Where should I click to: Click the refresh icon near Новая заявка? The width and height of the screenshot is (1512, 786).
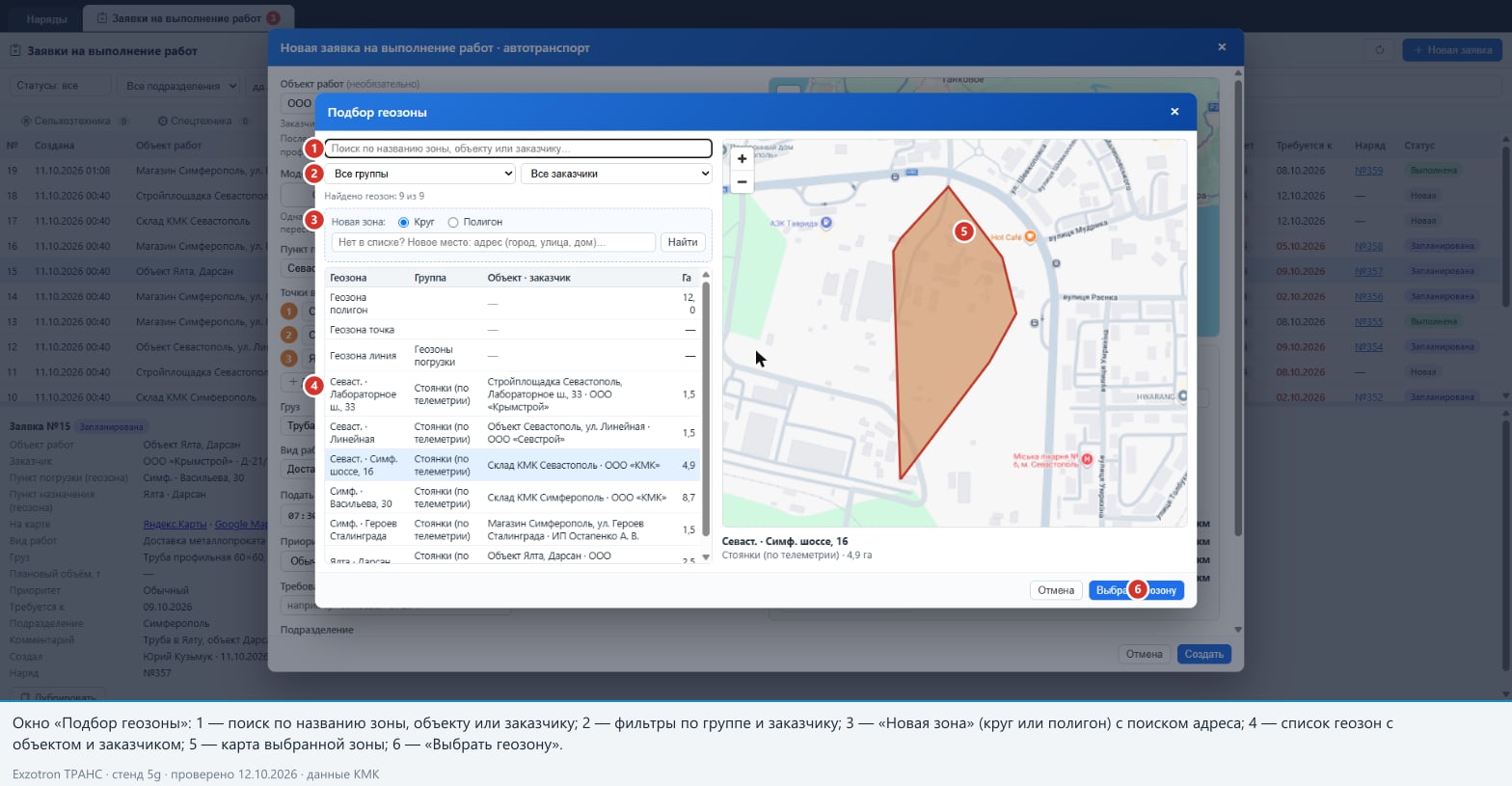[1379, 50]
